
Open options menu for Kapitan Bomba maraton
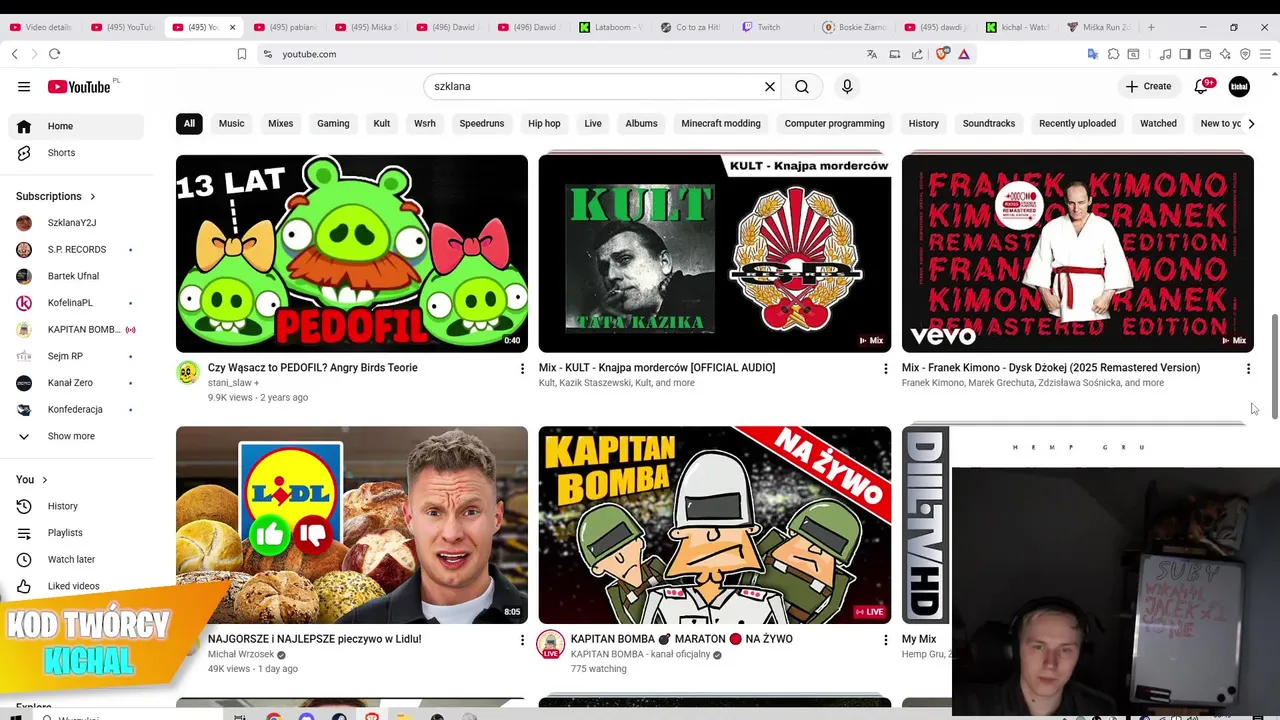pyautogui.click(x=885, y=640)
